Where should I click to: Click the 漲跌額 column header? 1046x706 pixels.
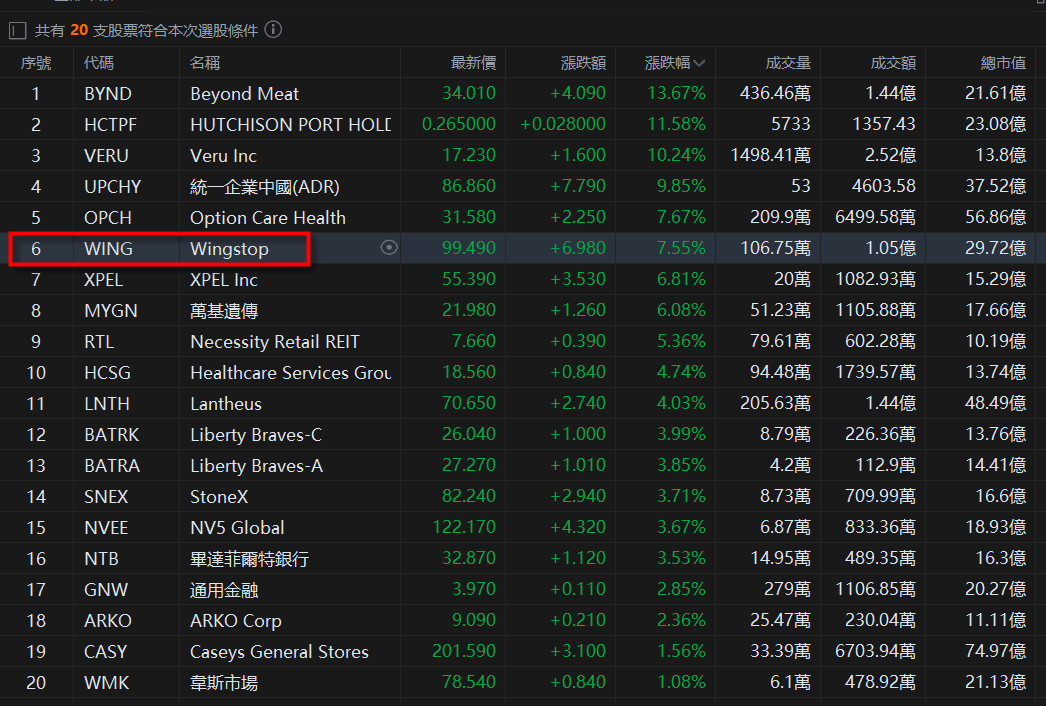click(583, 63)
